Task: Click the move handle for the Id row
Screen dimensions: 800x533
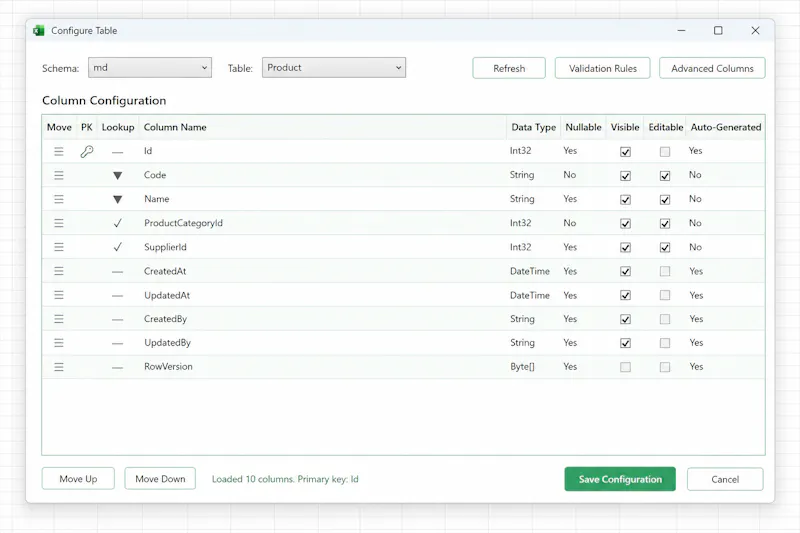Action: [59, 151]
